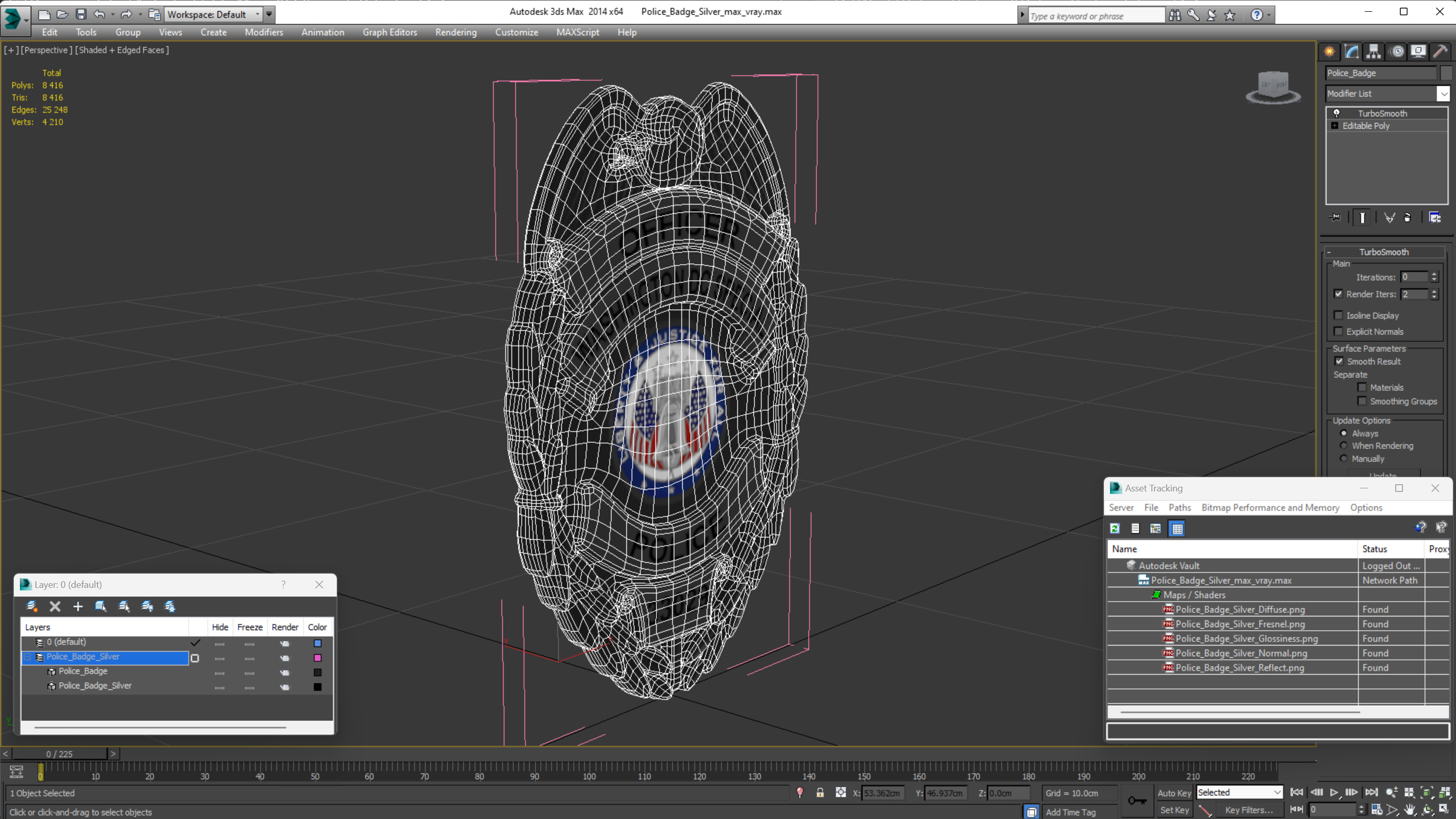Image resolution: width=1456 pixels, height=819 pixels.
Task: Open the Utilities command panel tab
Action: [x=1441, y=52]
